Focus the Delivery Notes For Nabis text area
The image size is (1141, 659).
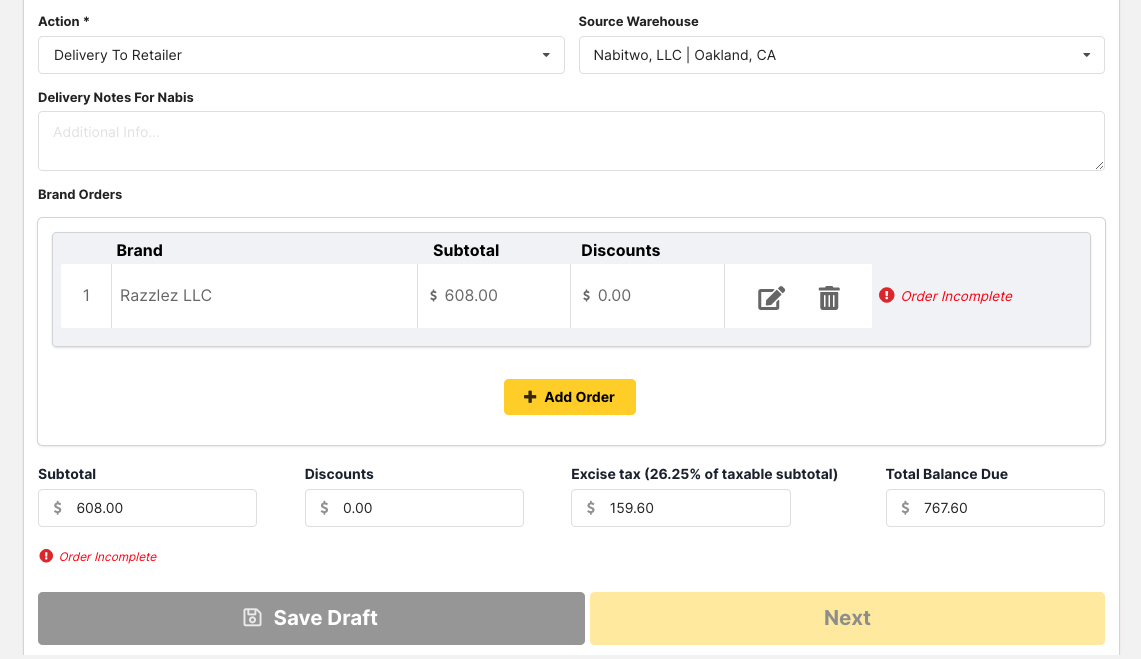click(570, 141)
